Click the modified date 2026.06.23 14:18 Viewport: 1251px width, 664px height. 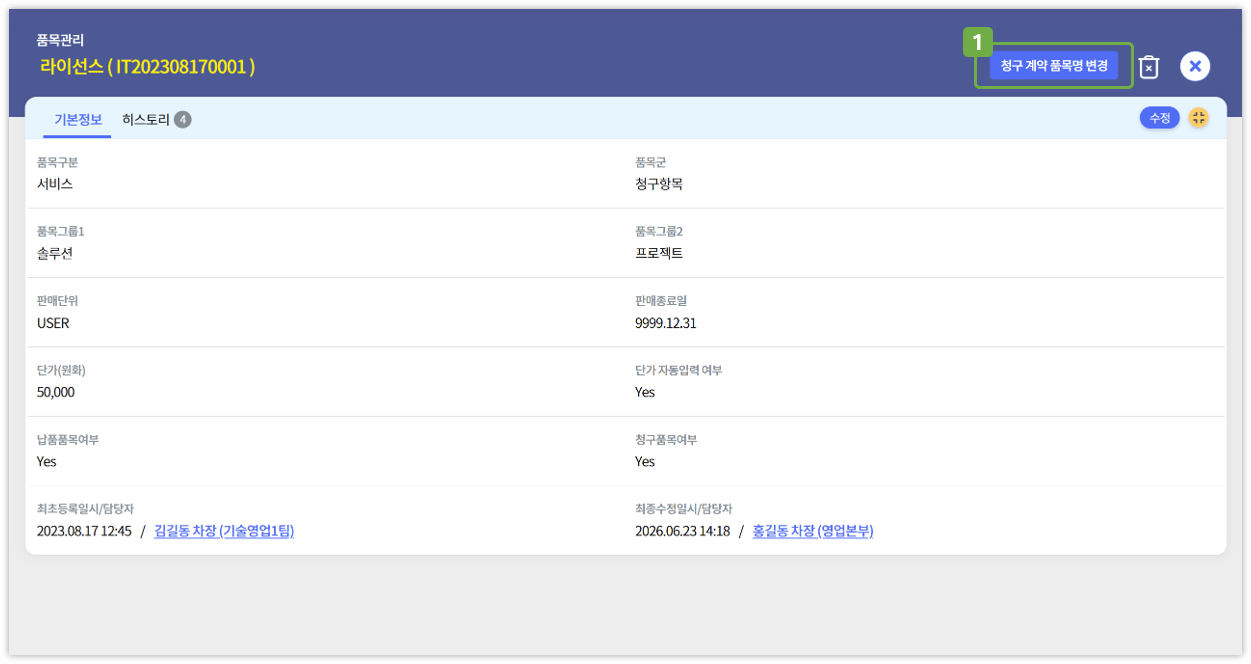pos(683,531)
